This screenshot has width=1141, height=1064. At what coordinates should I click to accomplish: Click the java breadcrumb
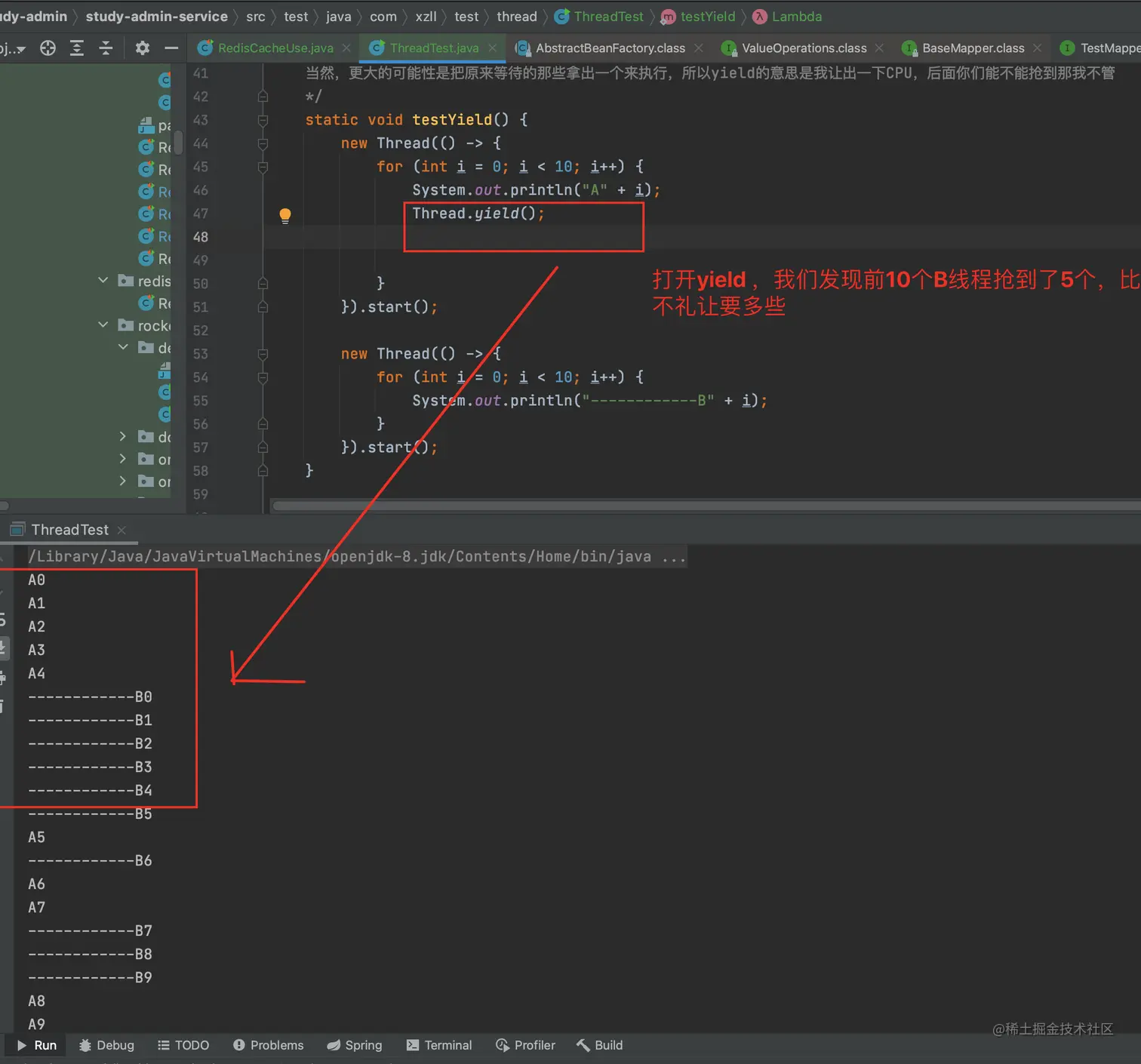click(339, 17)
